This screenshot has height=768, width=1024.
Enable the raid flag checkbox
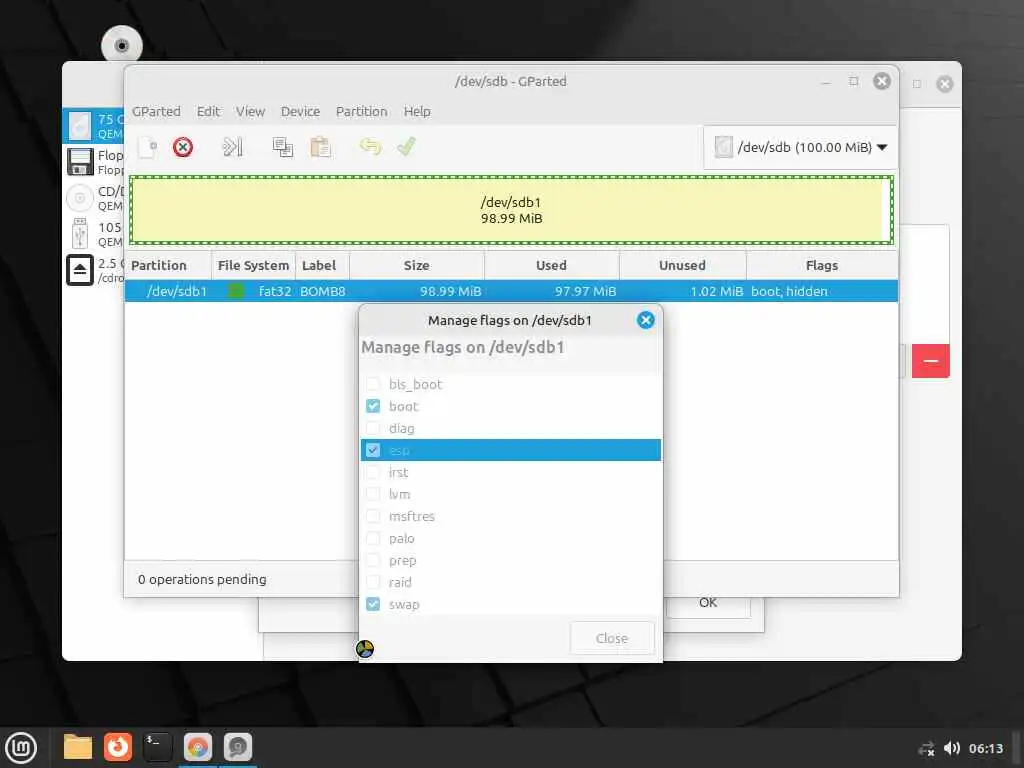(373, 582)
